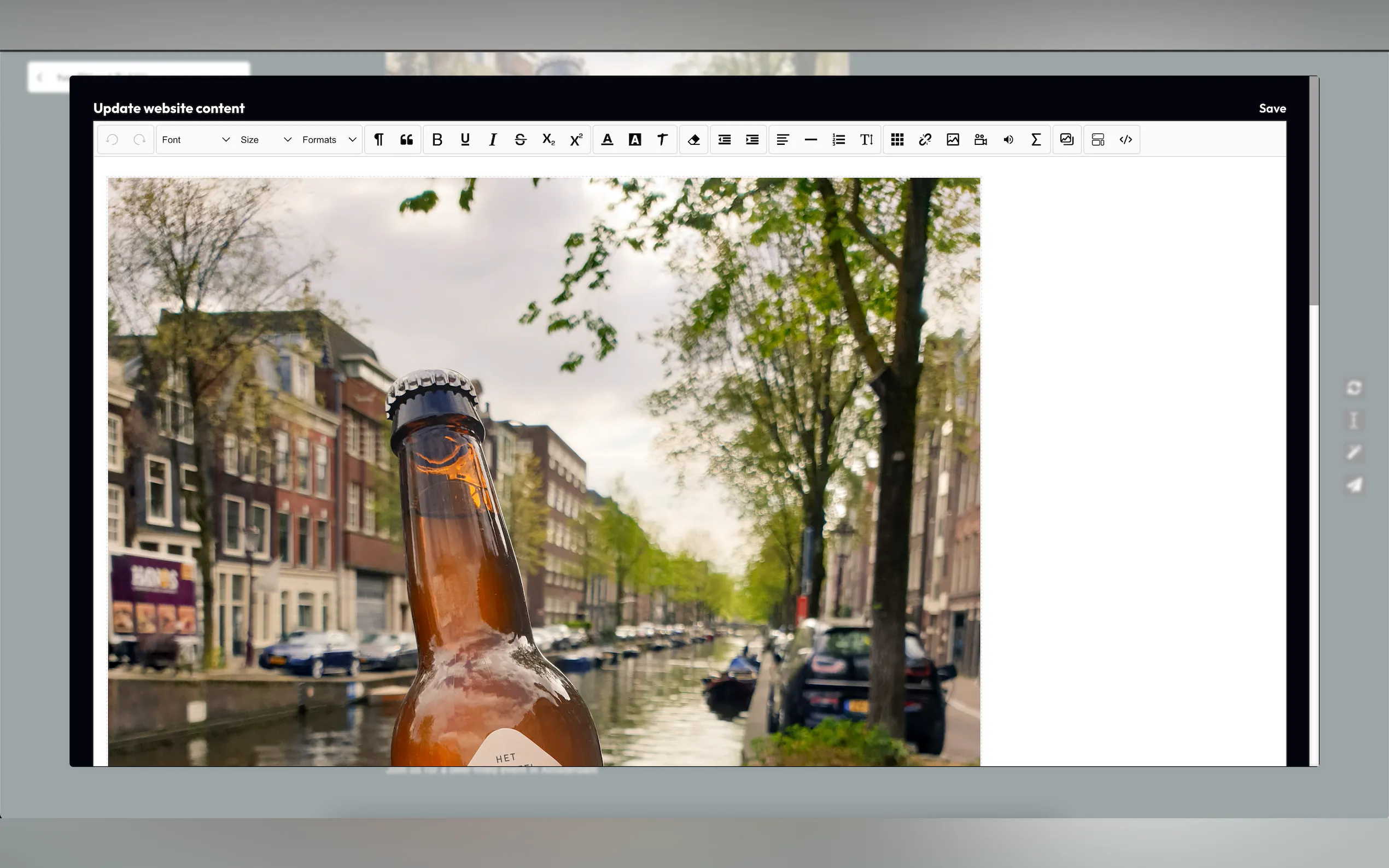
Task: Open the Size dropdown
Action: click(x=265, y=139)
